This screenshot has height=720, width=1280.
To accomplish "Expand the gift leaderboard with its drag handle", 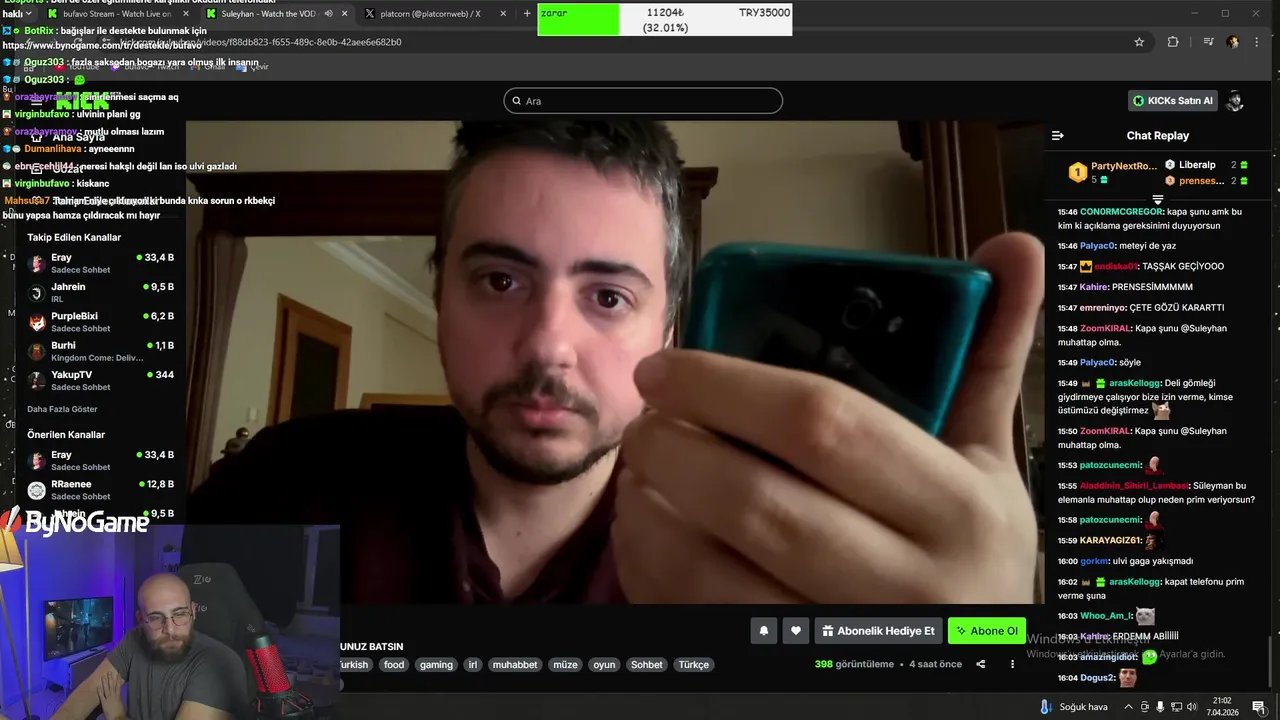I will pyautogui.click(x=1158, y=199).
